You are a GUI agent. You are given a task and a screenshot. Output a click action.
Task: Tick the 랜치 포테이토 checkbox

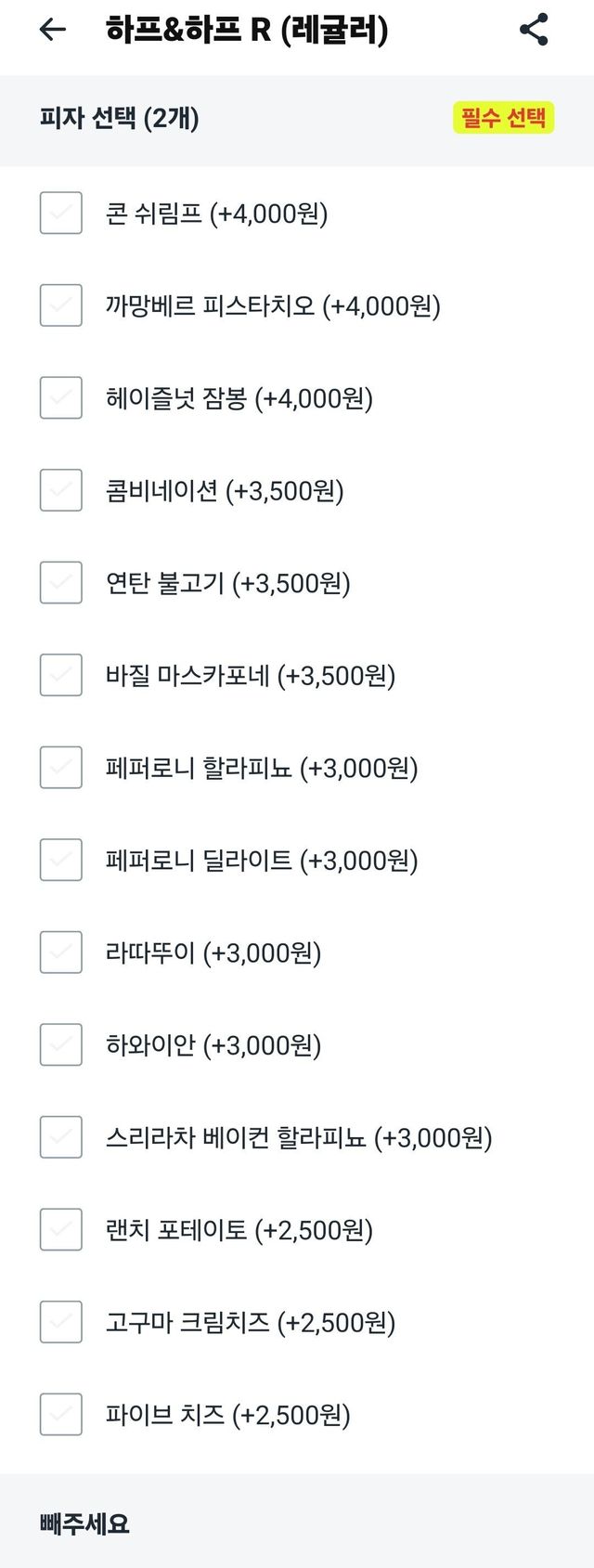(61, 1229)
